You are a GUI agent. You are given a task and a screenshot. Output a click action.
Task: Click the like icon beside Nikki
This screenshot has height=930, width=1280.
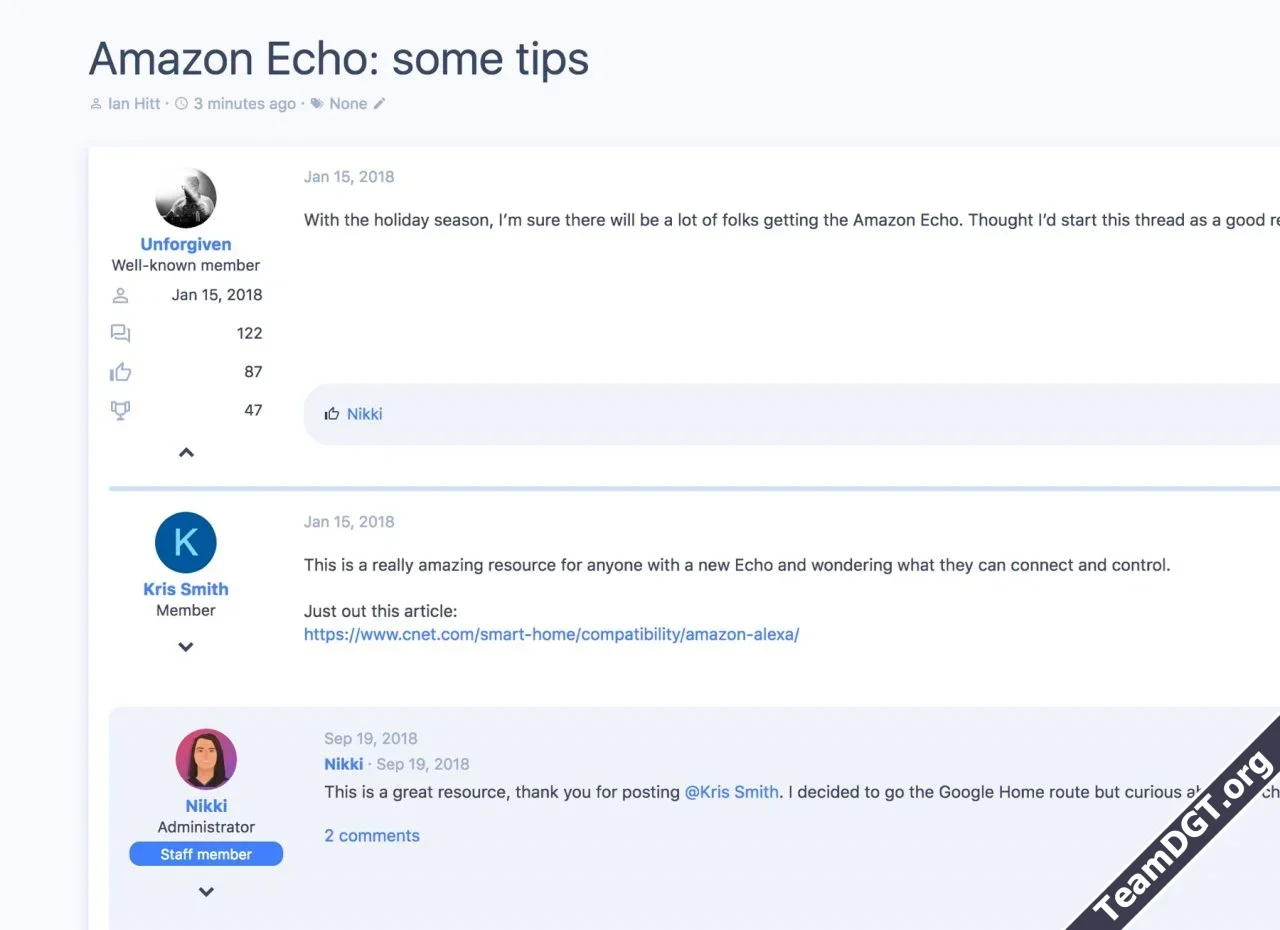tap(332, 414)
